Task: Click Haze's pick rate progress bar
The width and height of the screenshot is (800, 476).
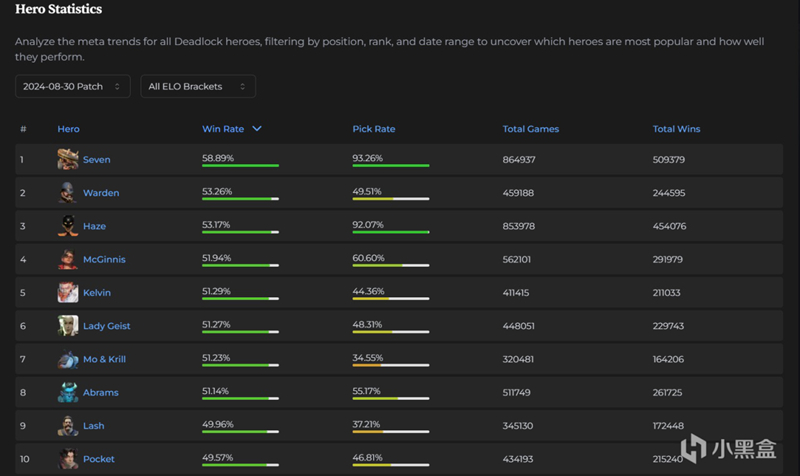Action: coord(390,232)
